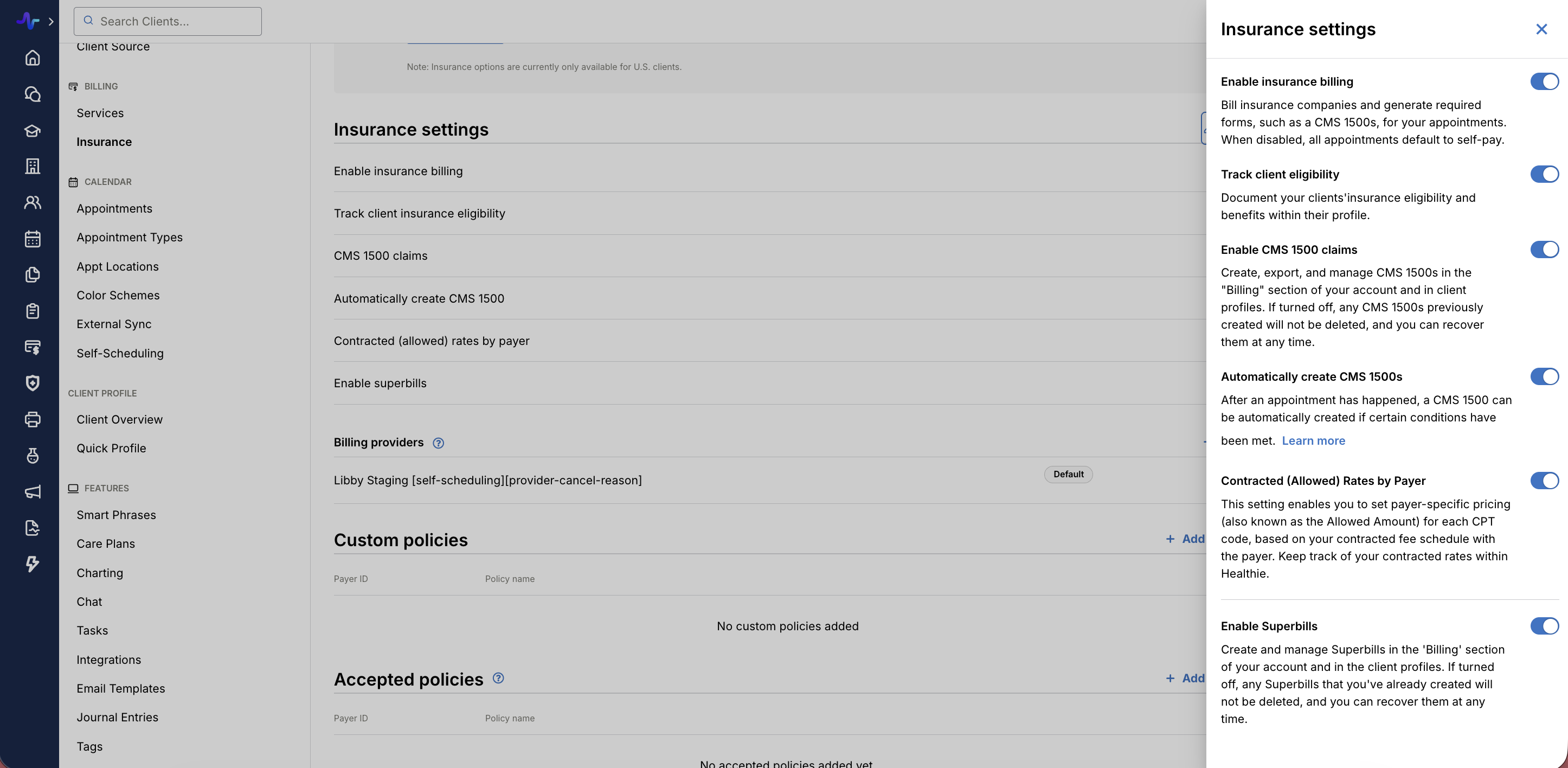Open the Calendar icon in left rail
Screen dimensions: 1568x768
pyautogui.click(x=33, y=239)
